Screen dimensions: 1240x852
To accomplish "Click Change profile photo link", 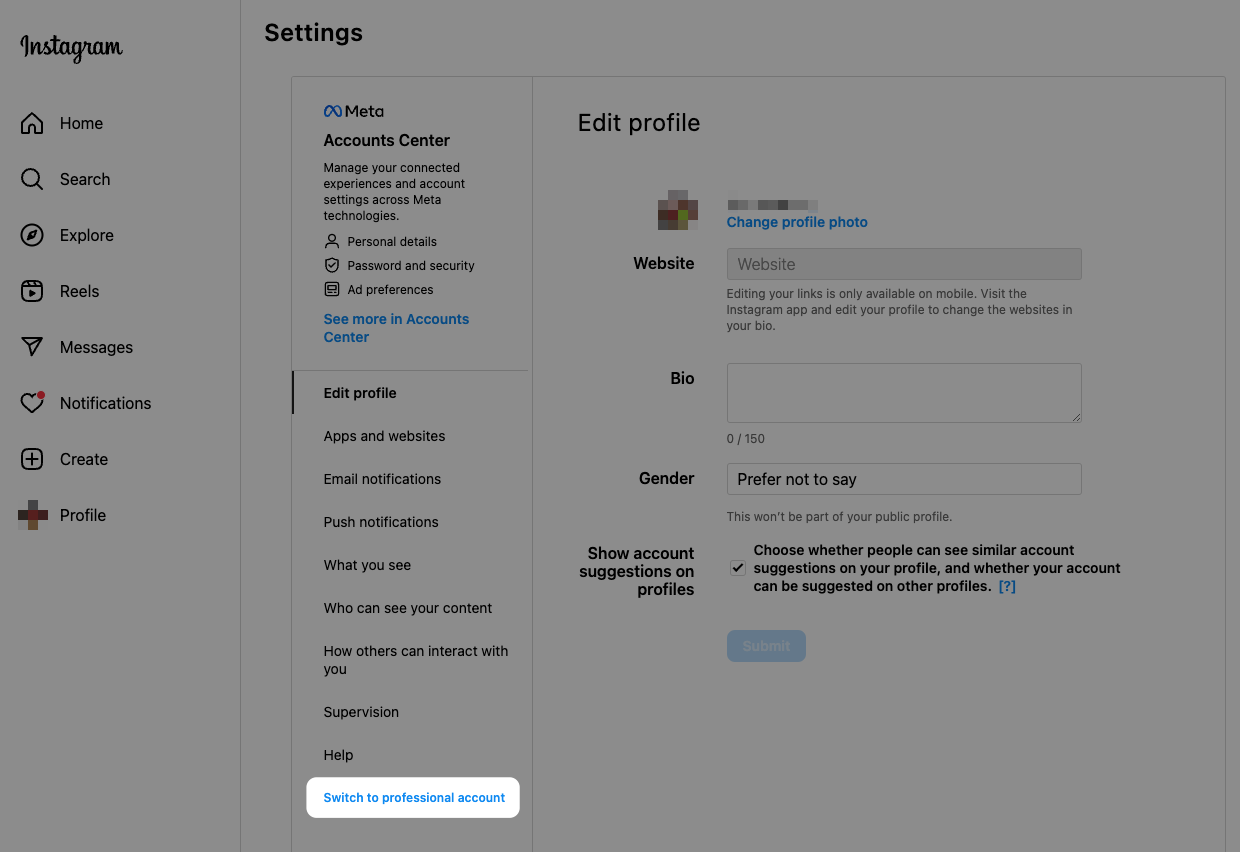I will [x=797, y=222].
